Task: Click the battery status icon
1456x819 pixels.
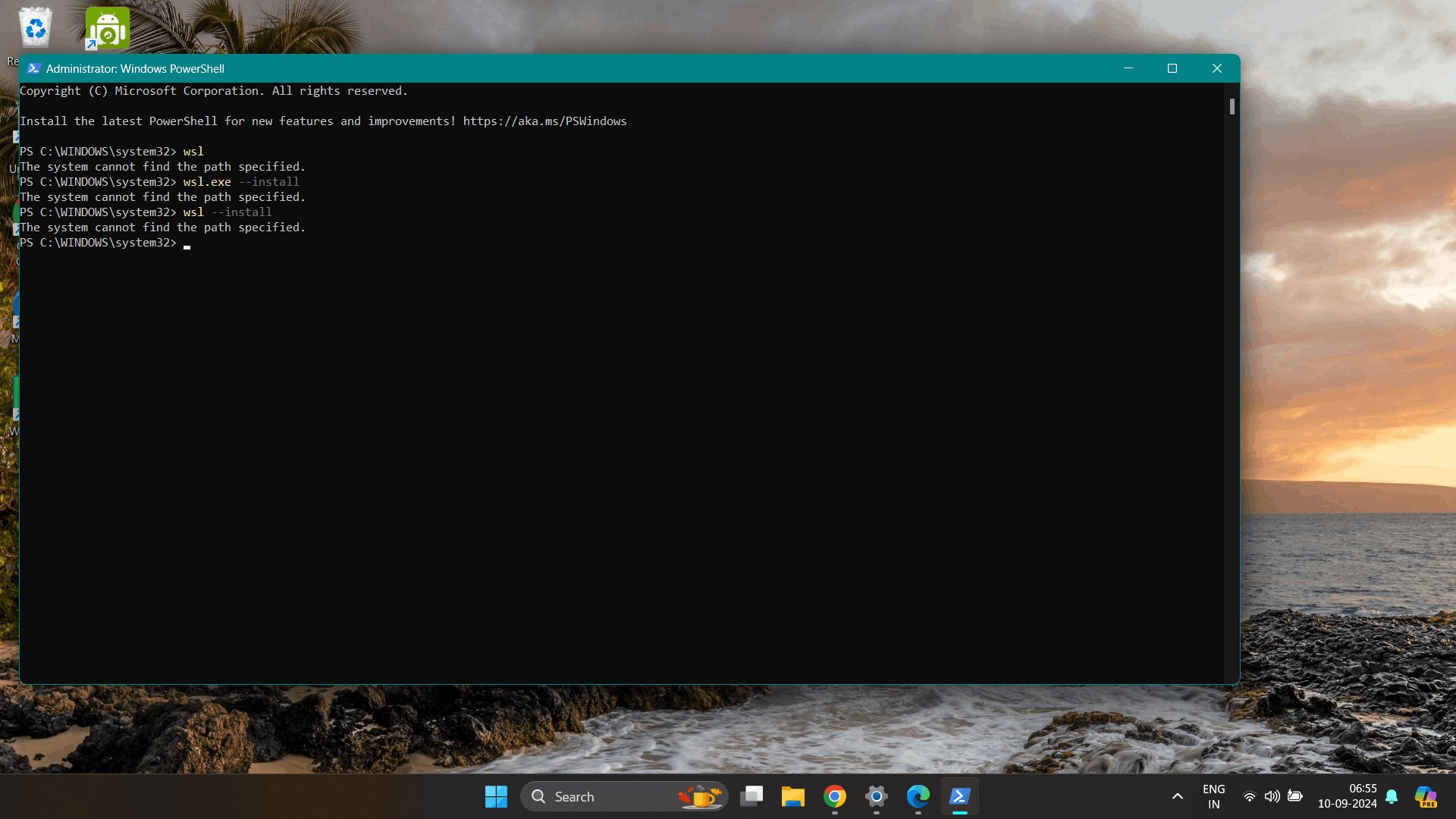Action: tap(1295, 796)
